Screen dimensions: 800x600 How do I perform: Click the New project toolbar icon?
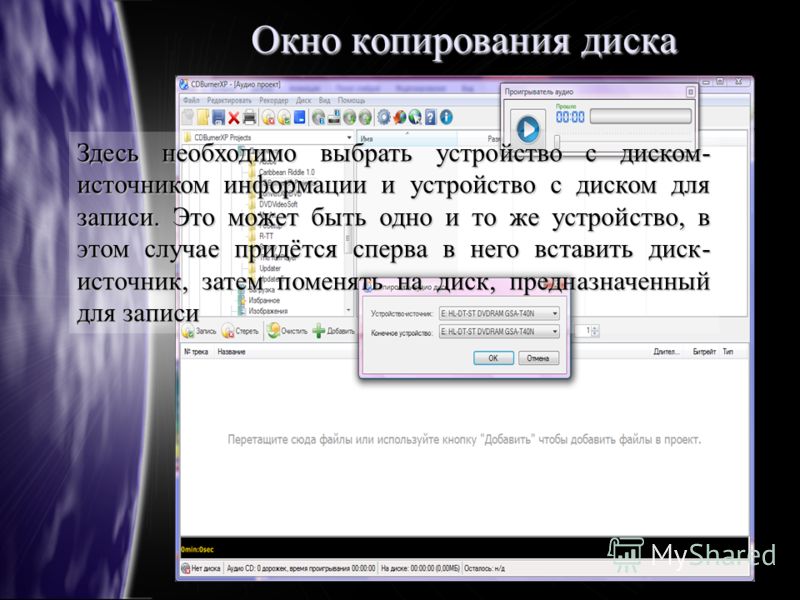click(188, 117)
